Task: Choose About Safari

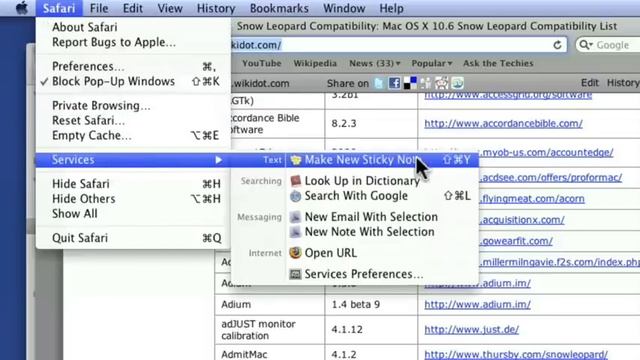Action: (133, 27)
